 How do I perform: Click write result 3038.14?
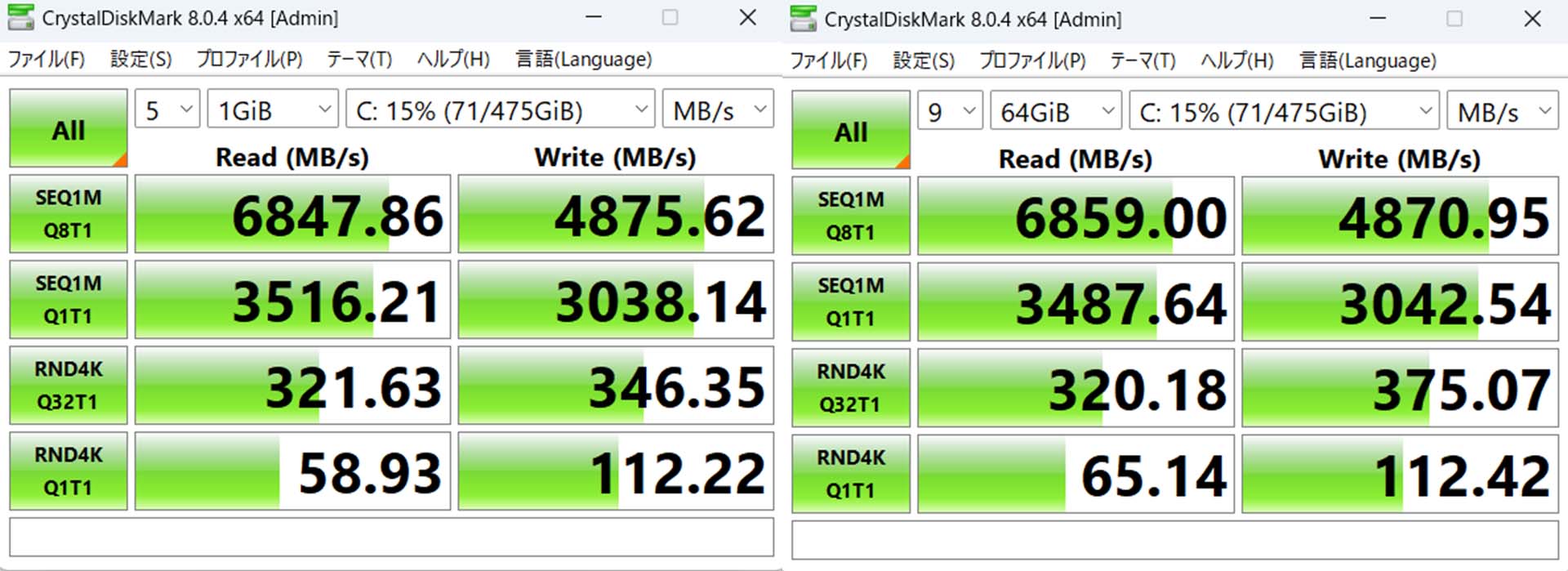coord(616,299)
